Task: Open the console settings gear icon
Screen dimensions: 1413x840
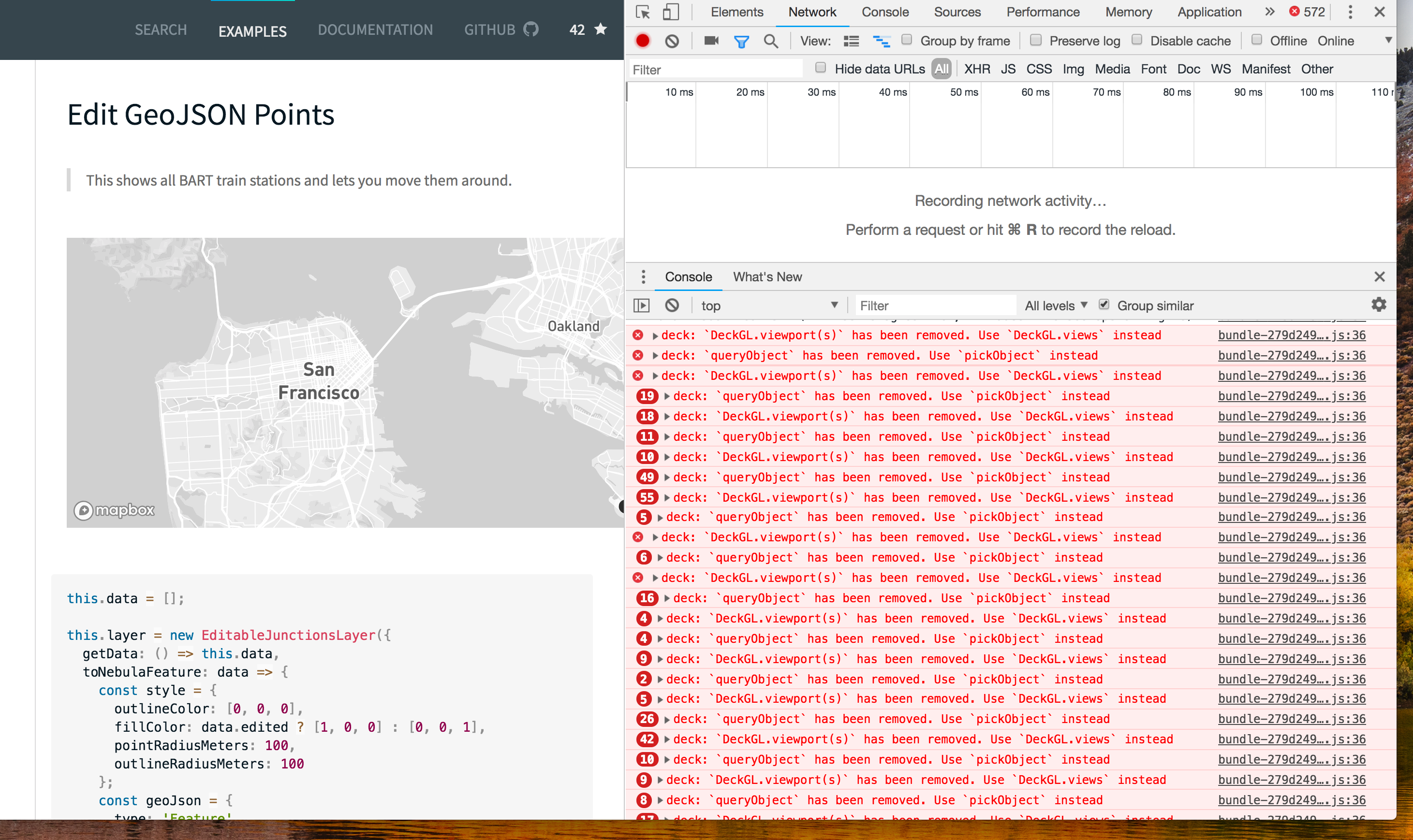Action: [x=1379, y=305]
